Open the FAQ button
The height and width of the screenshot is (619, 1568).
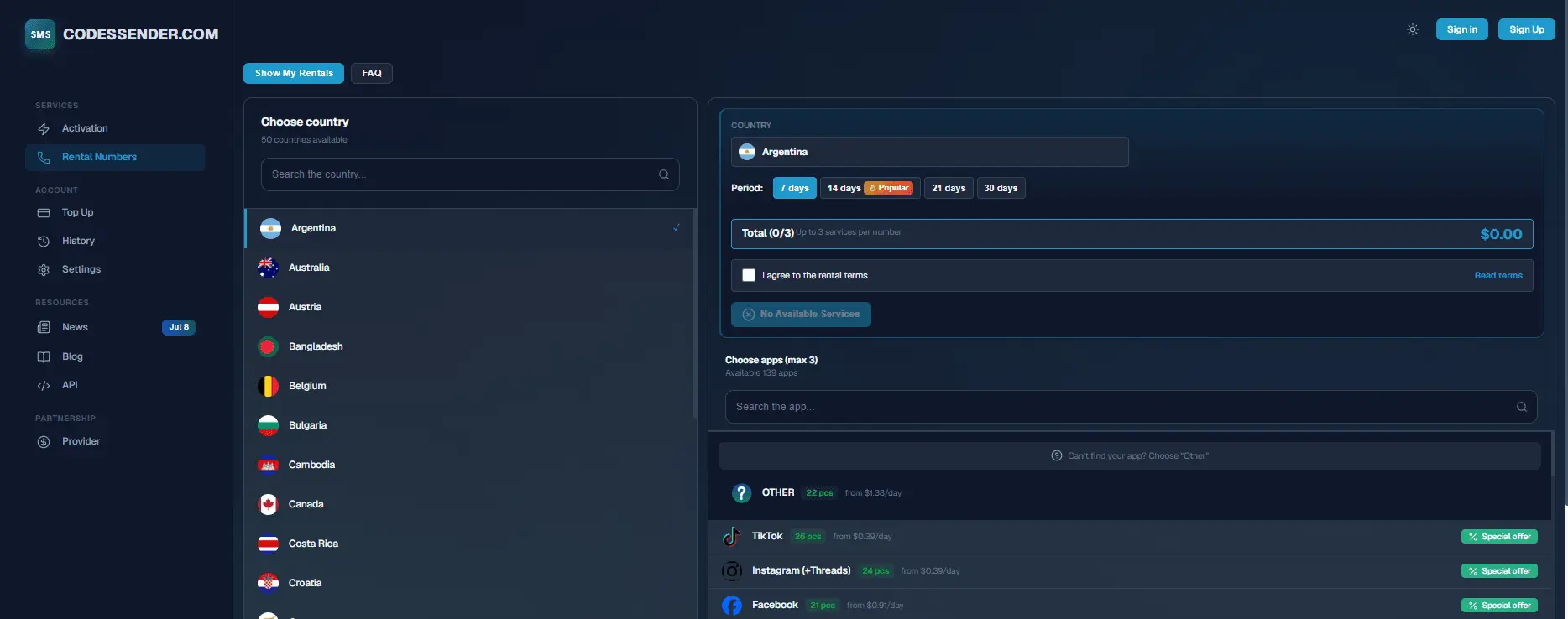(372, 73)
